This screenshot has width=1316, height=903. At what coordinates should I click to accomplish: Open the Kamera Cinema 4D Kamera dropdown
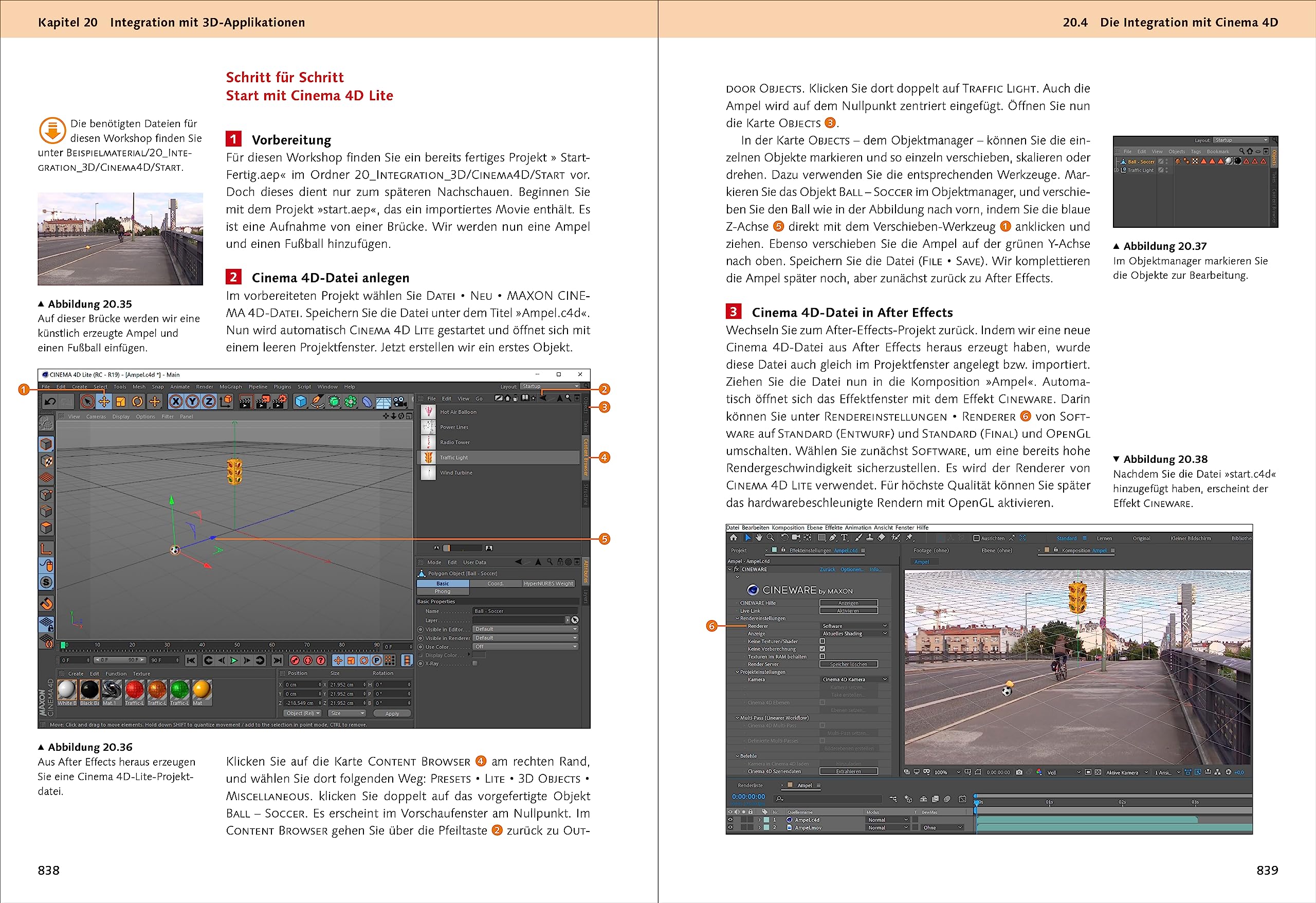854,680
